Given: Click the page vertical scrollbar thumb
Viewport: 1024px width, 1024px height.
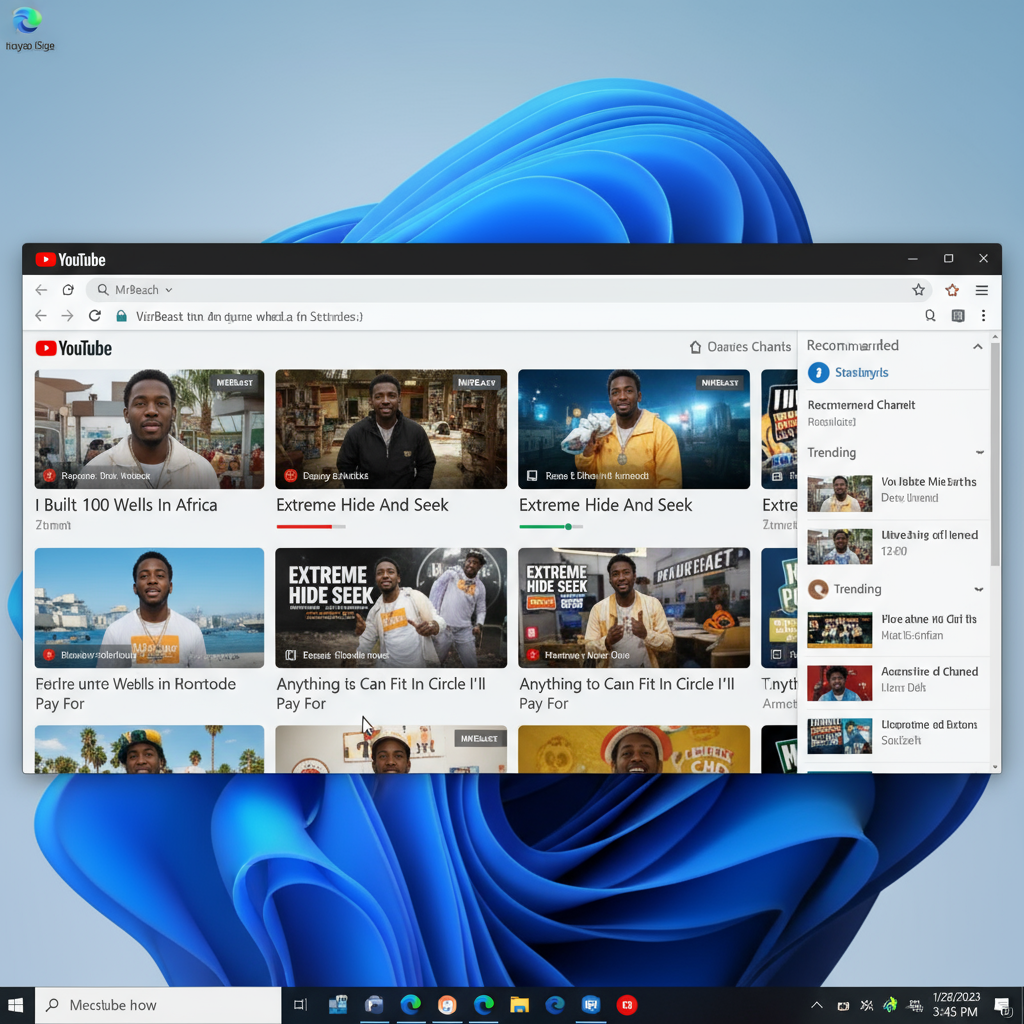Looking at the screenshot, I should coord(995,455).
